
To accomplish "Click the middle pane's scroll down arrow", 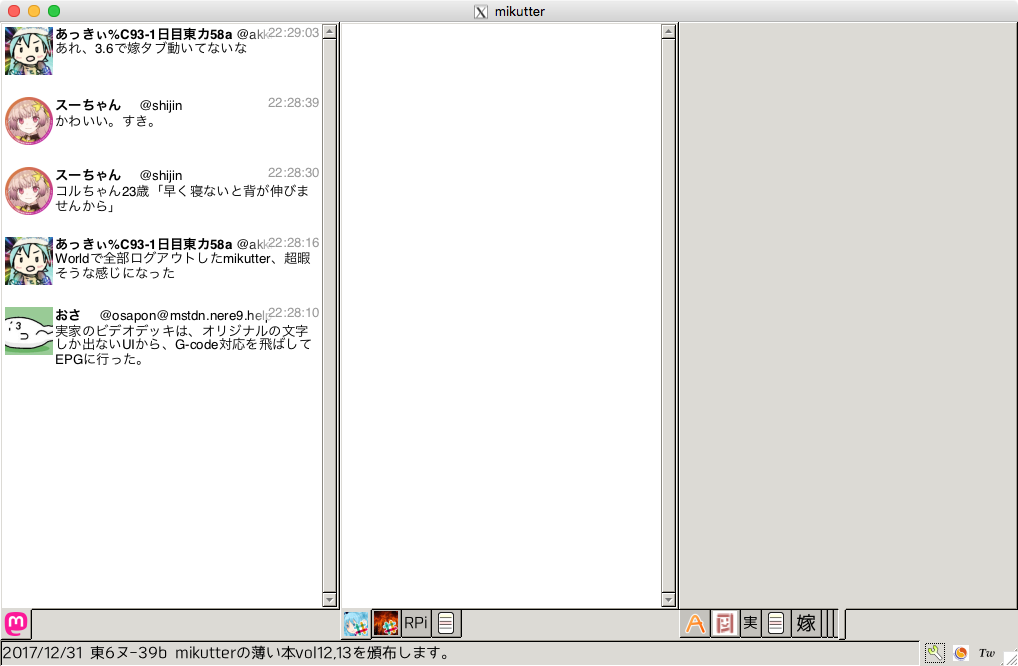I will coord(669,600).
